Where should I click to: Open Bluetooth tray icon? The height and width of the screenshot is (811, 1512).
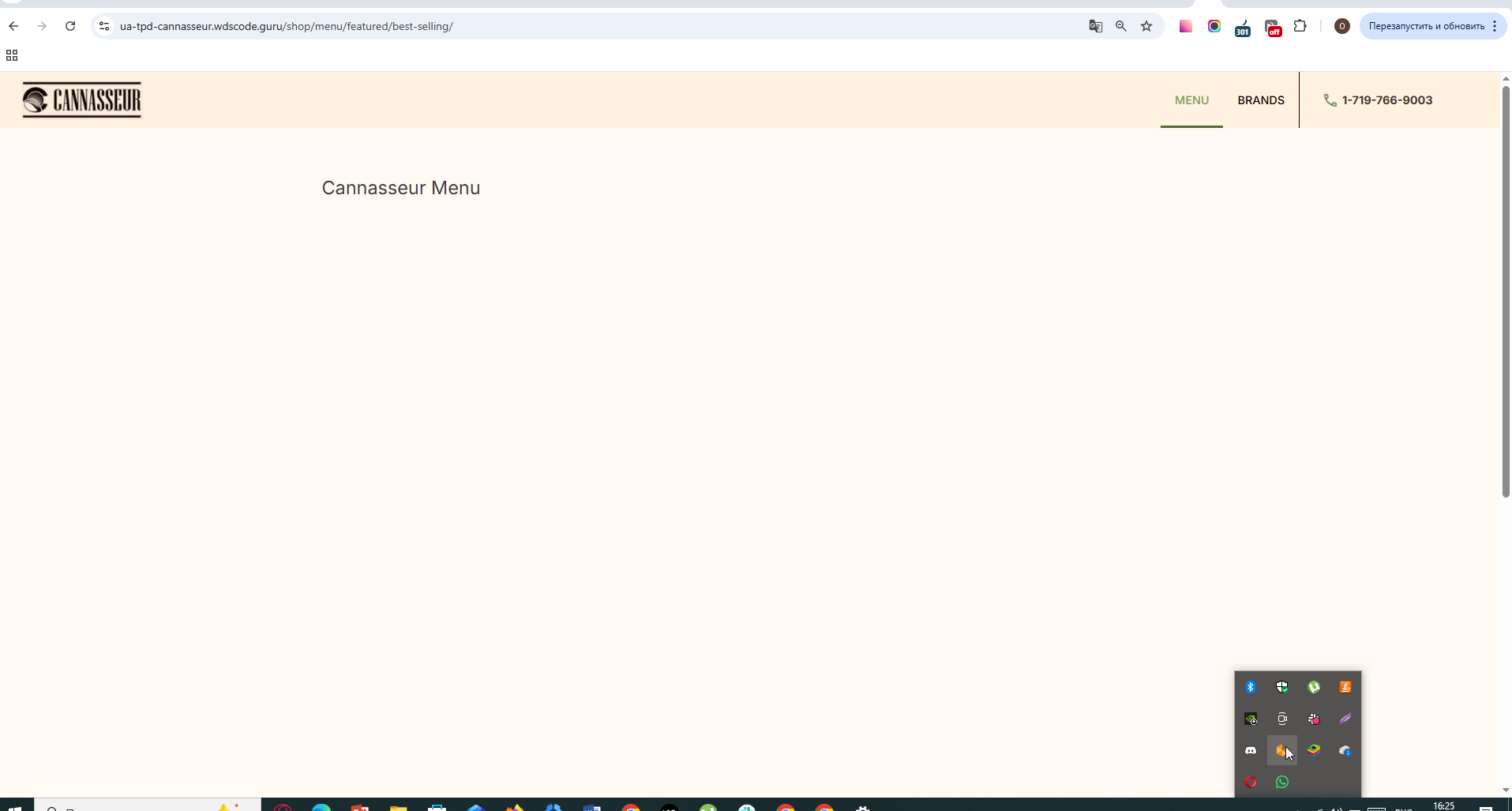tap(1251, 687)
